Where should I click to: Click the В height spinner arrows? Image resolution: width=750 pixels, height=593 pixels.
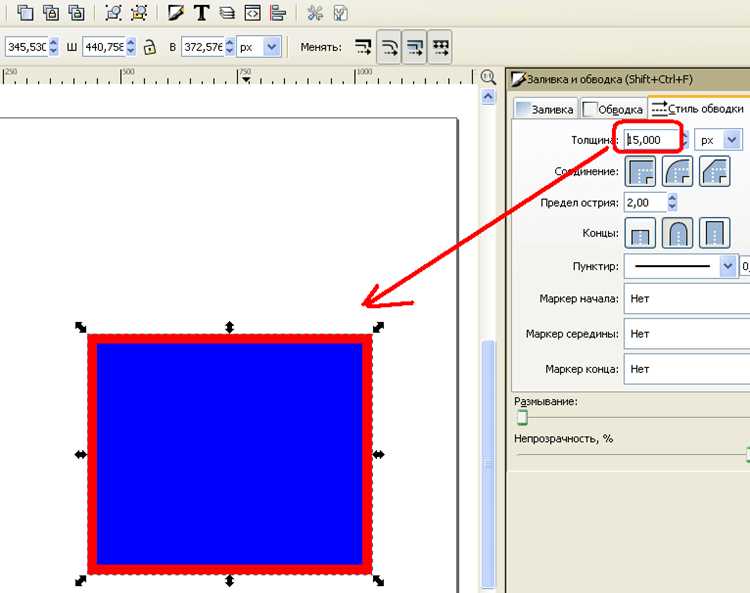pyautogui.click(x=230, y=47)
